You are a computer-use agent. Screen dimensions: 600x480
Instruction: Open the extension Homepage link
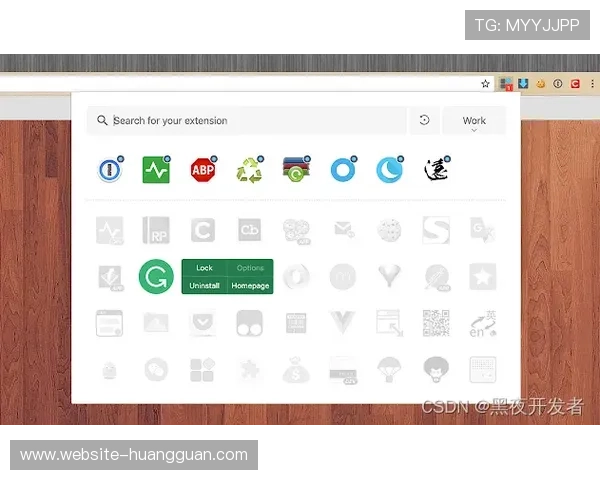pyautogui.click(x=250, y=286)
